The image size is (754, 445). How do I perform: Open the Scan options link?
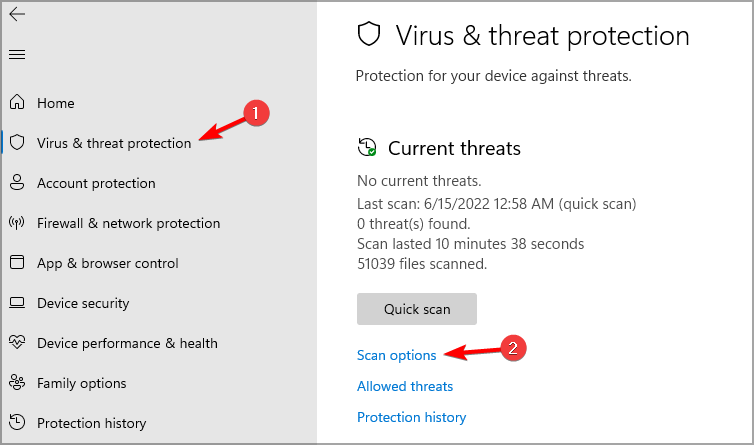(x=396, y=355)
